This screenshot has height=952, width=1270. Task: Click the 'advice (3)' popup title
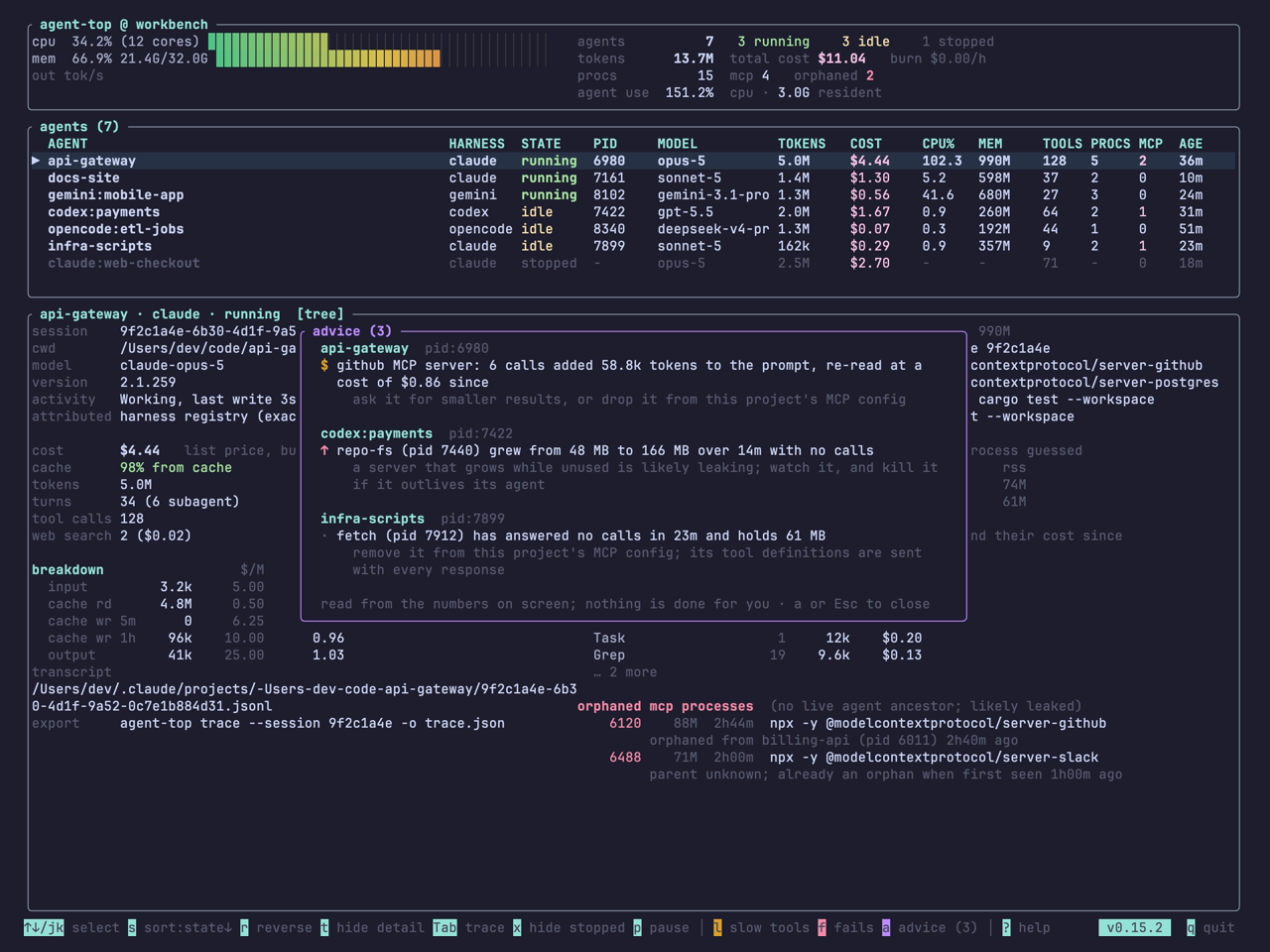pos(352,331)
